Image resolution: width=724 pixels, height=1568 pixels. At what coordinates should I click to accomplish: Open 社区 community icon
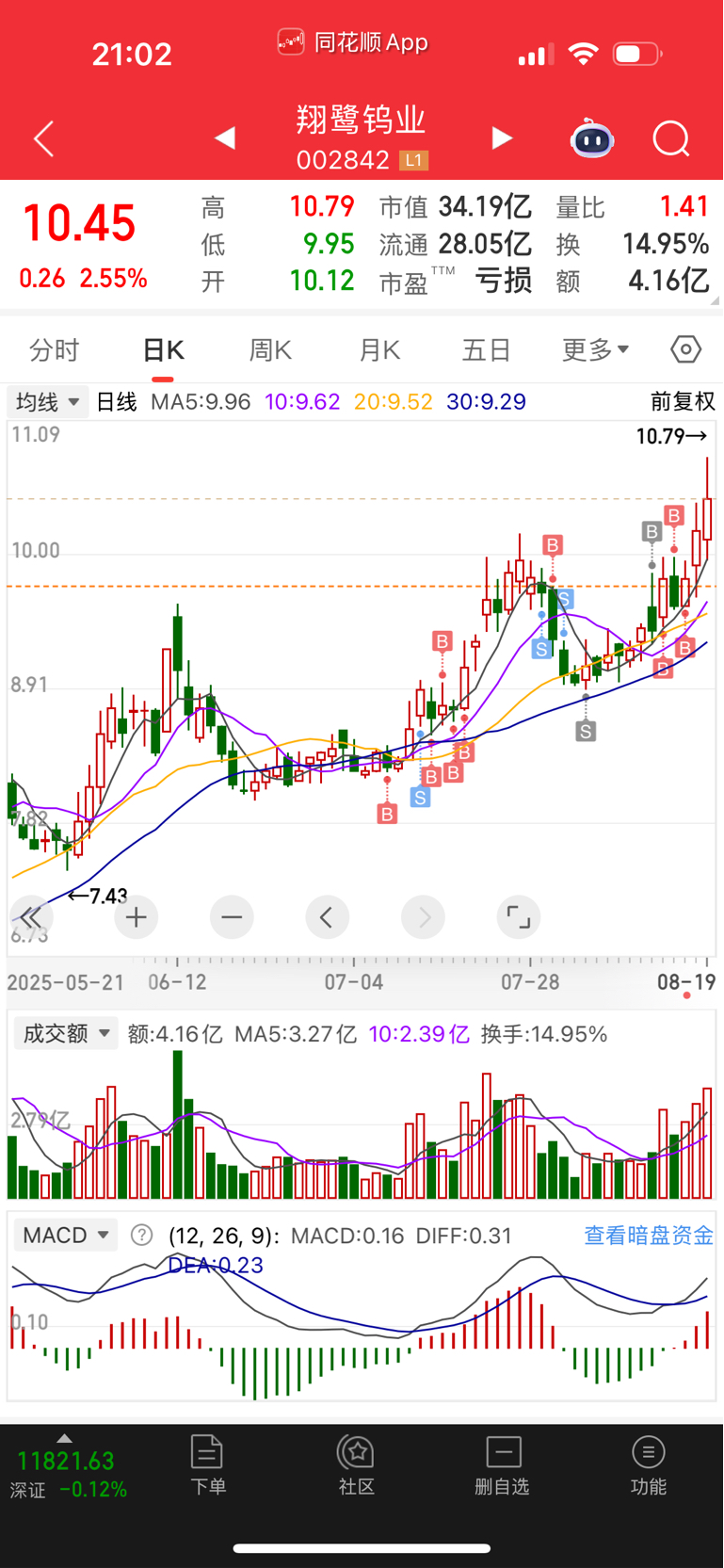tap(357, 1465)
